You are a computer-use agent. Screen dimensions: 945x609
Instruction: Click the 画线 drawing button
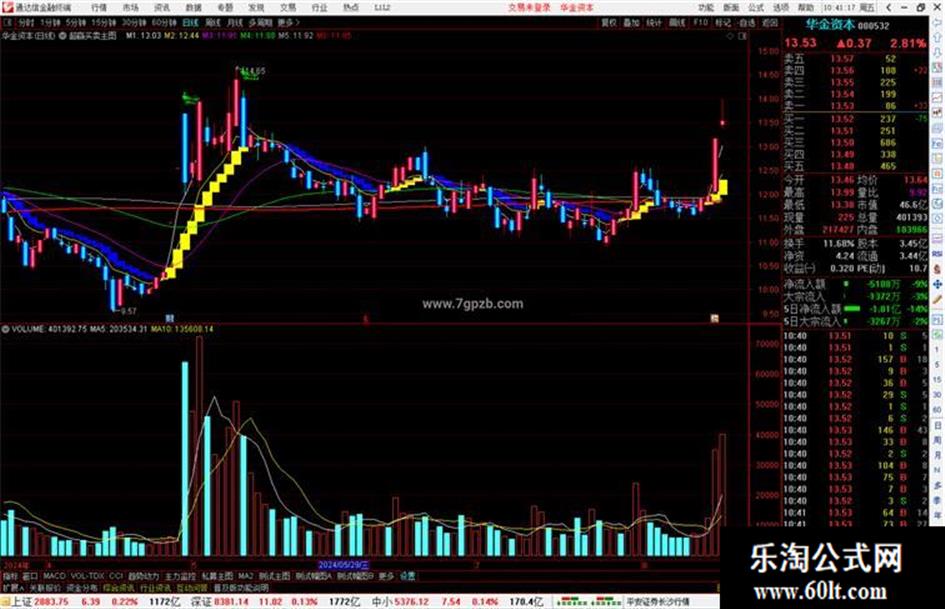677,22
